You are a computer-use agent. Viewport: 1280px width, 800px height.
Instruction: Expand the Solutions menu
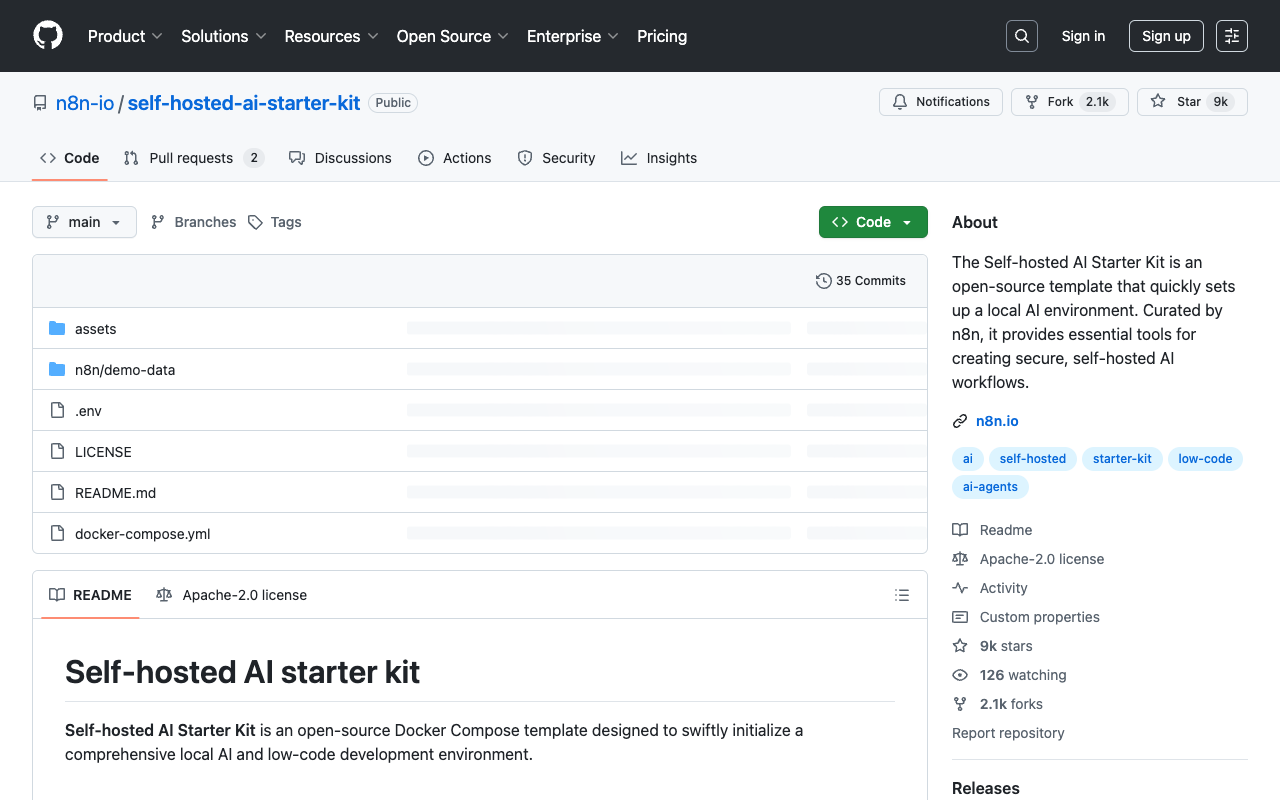[x=224, y=36]
